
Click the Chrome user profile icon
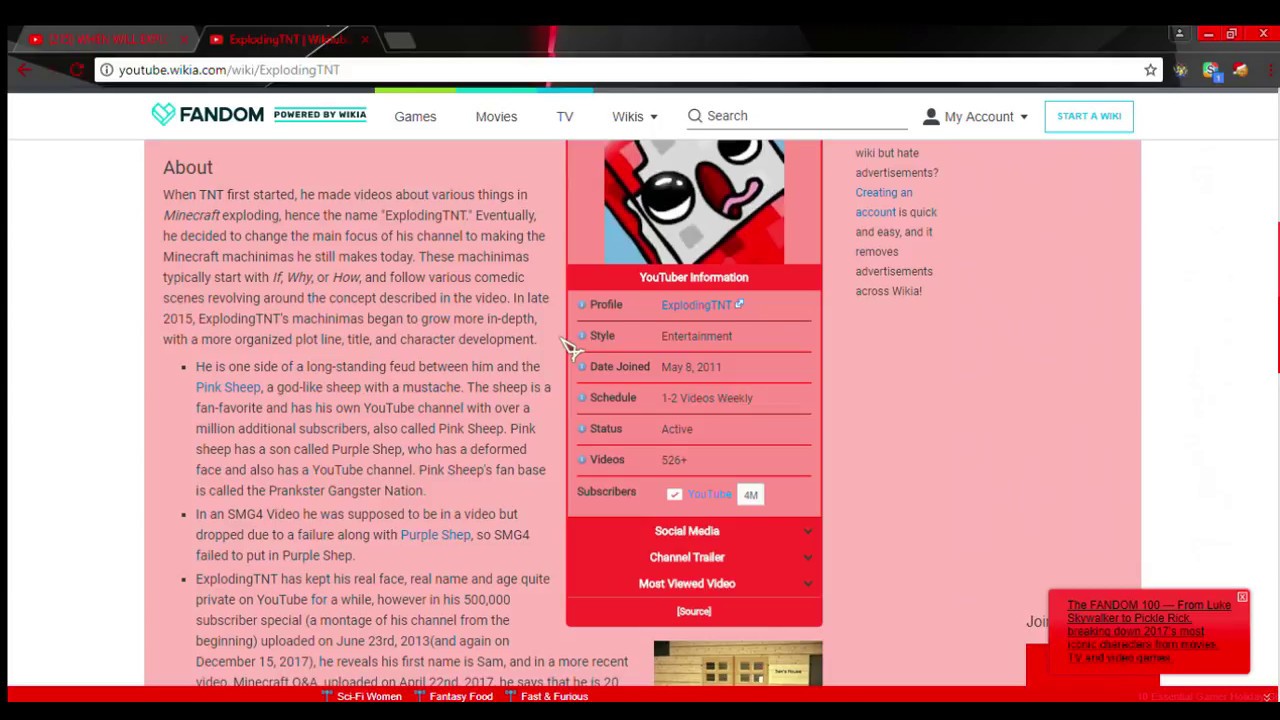1179,34
